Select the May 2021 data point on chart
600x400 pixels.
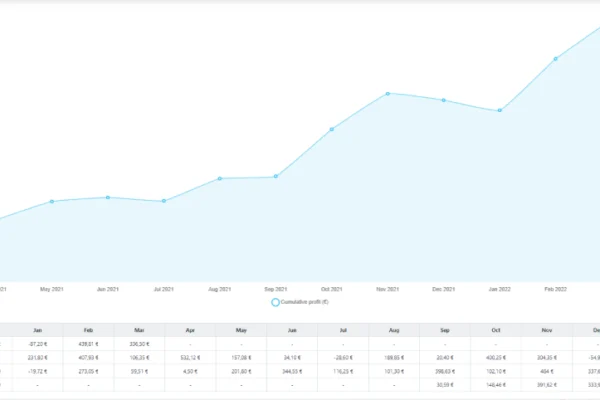pos(52,202)
